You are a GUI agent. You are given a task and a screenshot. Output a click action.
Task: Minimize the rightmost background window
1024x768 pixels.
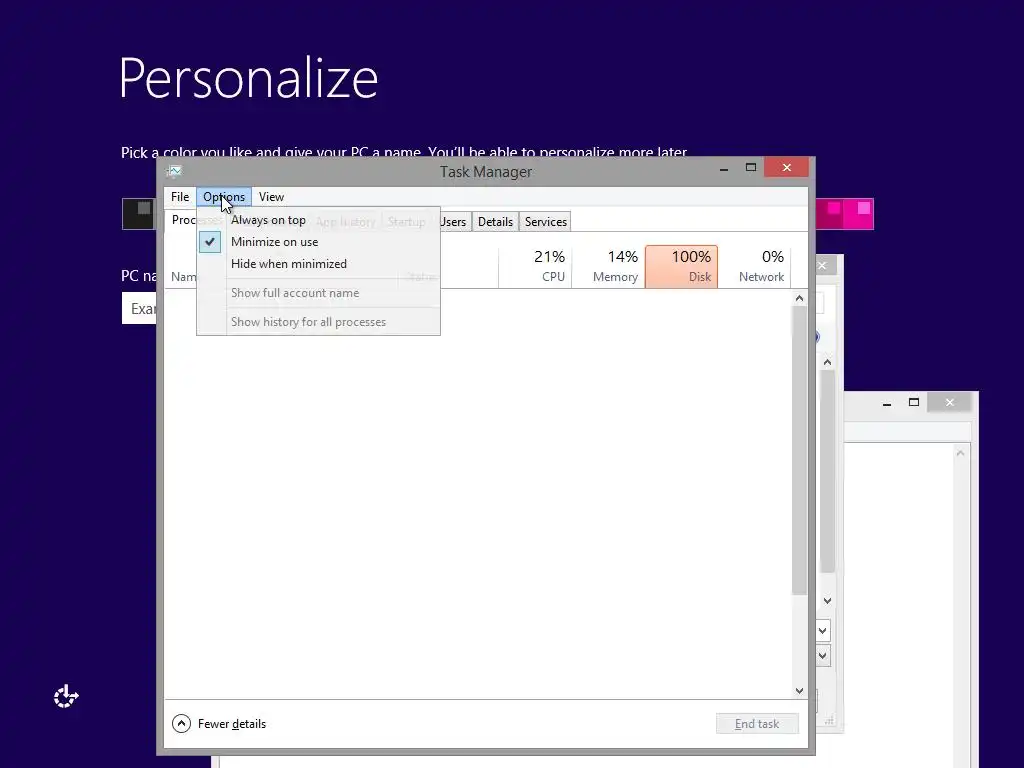[886, 404]
